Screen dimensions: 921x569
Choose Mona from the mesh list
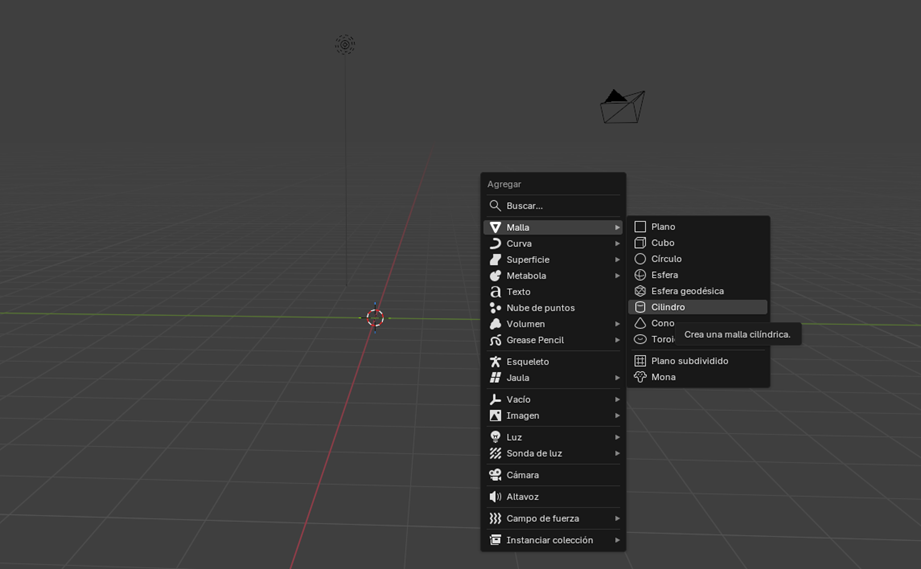click(698, 377)
